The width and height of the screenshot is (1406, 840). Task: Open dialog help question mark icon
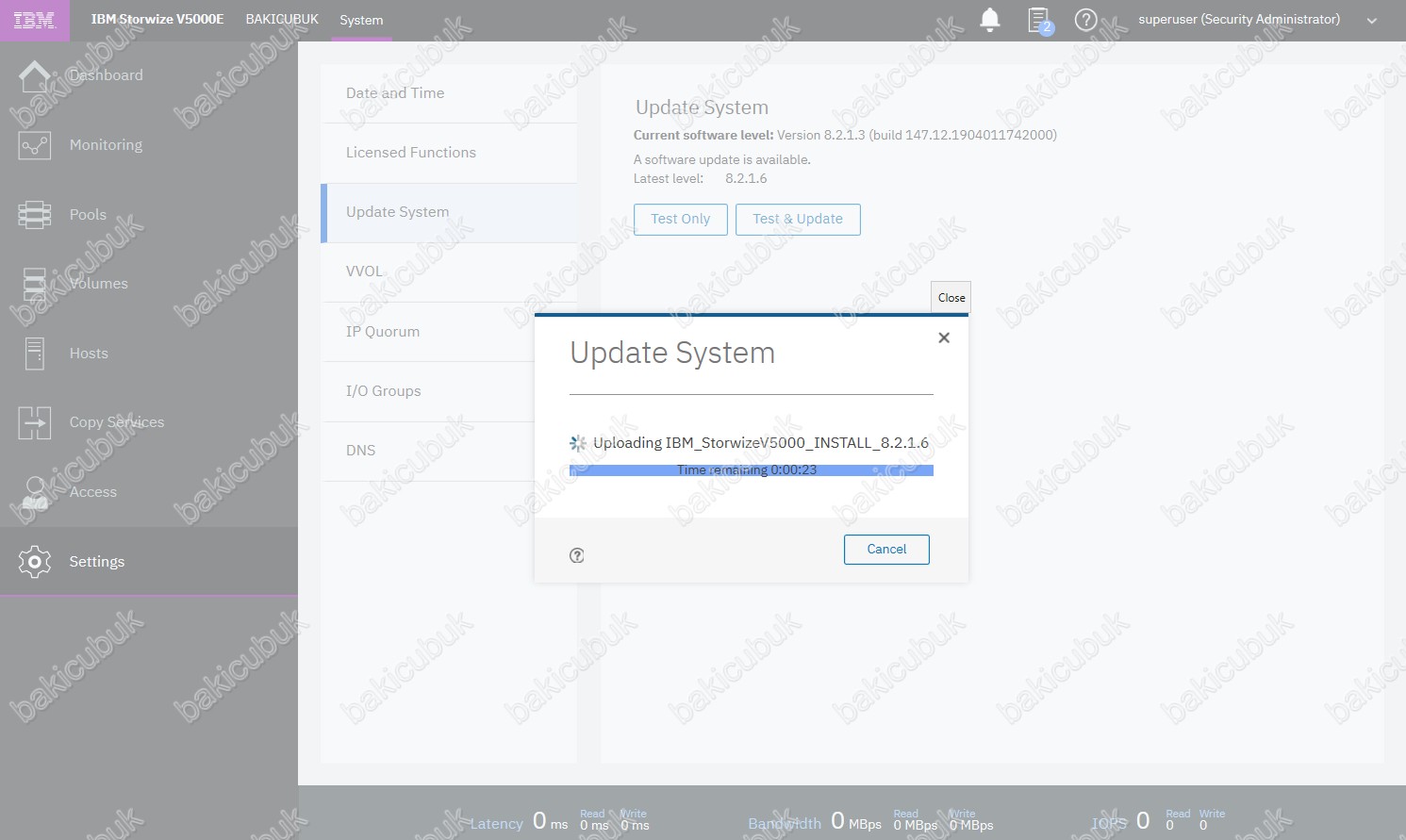(x=577, y=556)
